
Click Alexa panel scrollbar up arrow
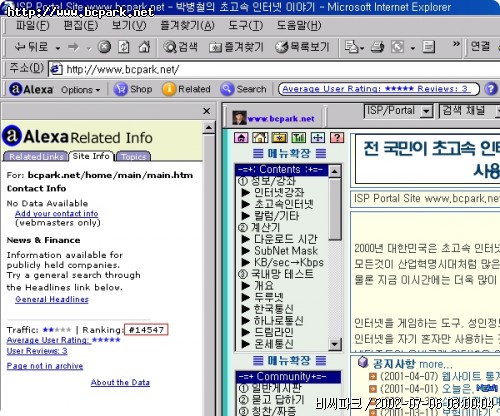(209, 127)
